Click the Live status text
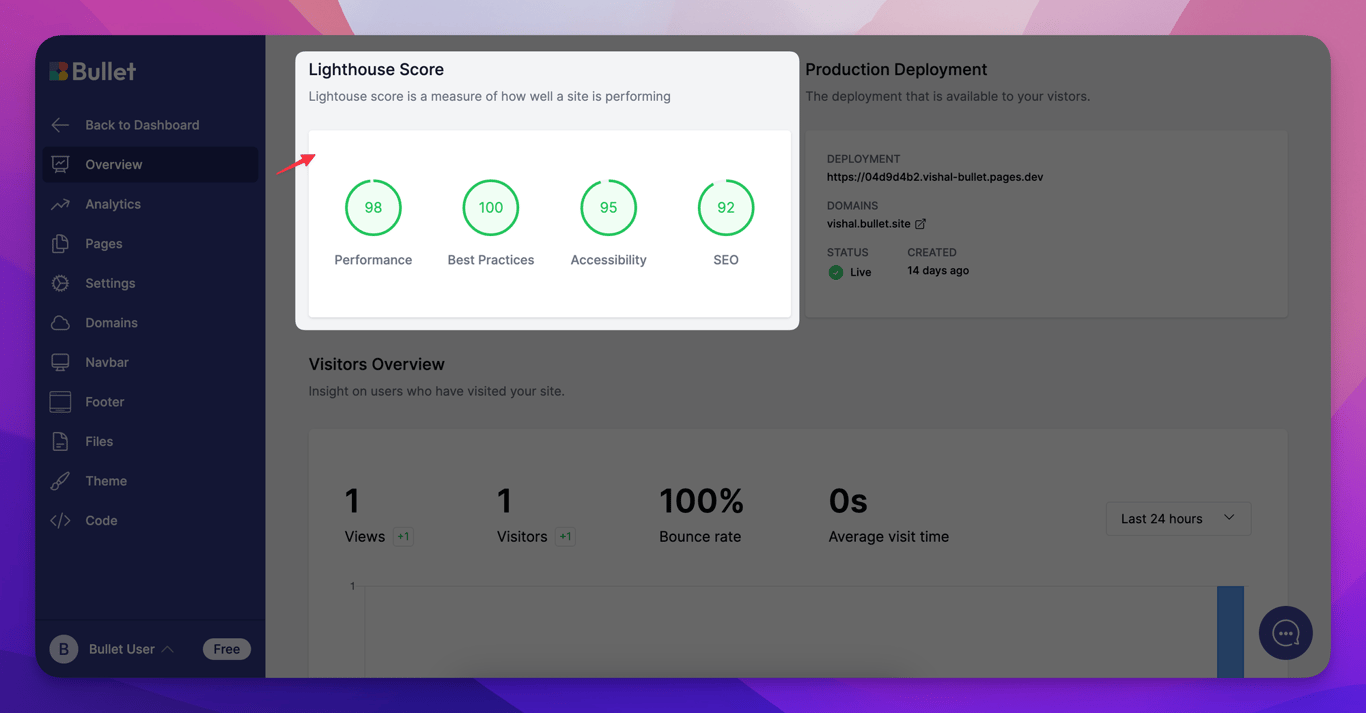Viewport: 1366px width, 713px height. 860,272
